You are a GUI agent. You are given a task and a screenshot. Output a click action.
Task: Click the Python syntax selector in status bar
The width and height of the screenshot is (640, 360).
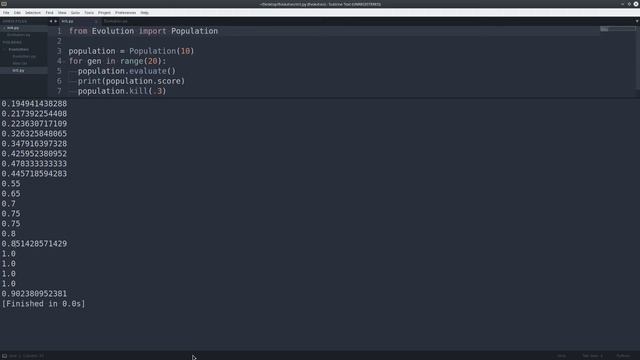point(623,356)
